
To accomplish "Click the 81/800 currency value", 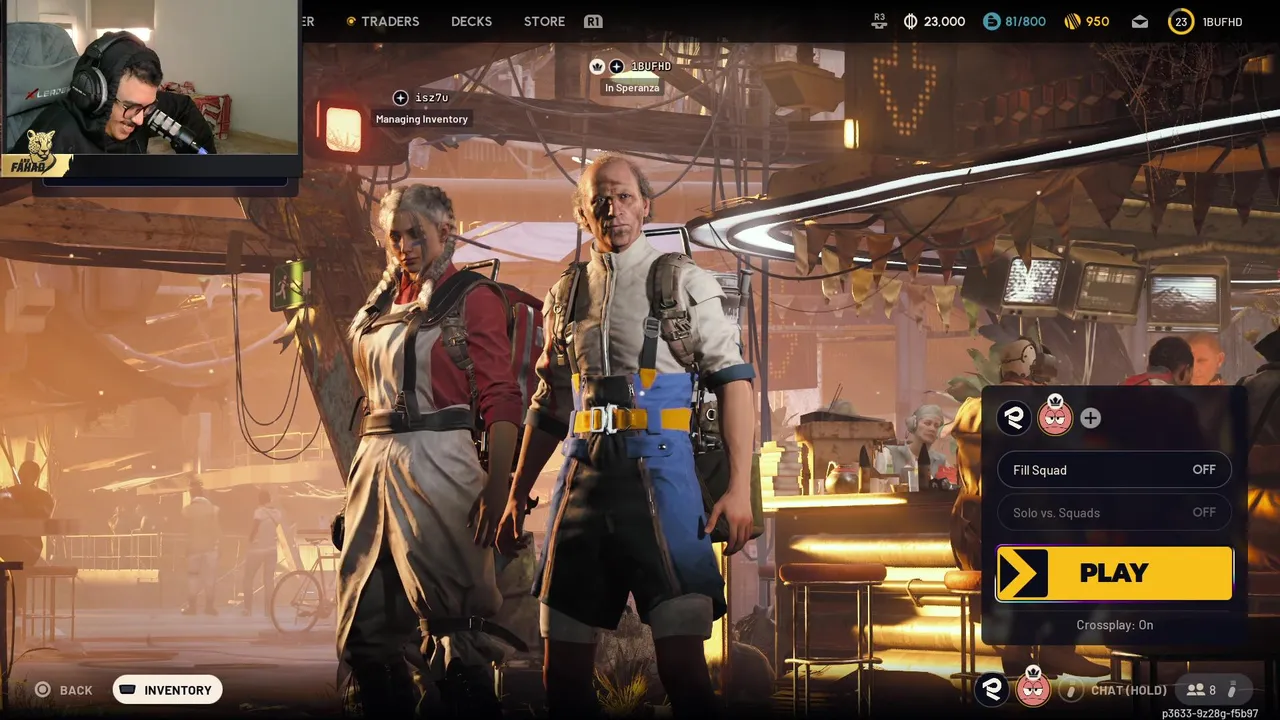I will 1024,21.
